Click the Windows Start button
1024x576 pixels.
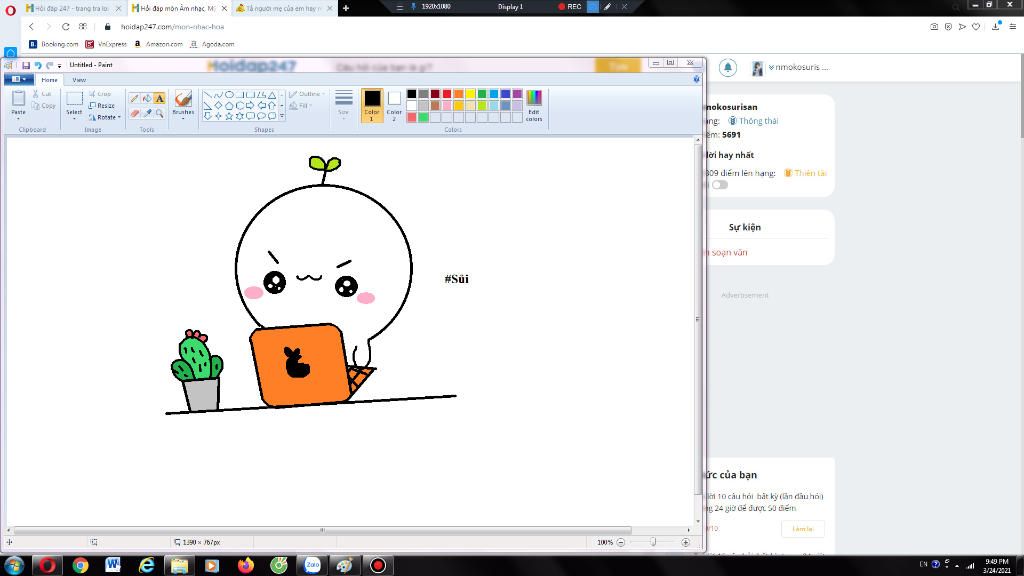(14, 566)
